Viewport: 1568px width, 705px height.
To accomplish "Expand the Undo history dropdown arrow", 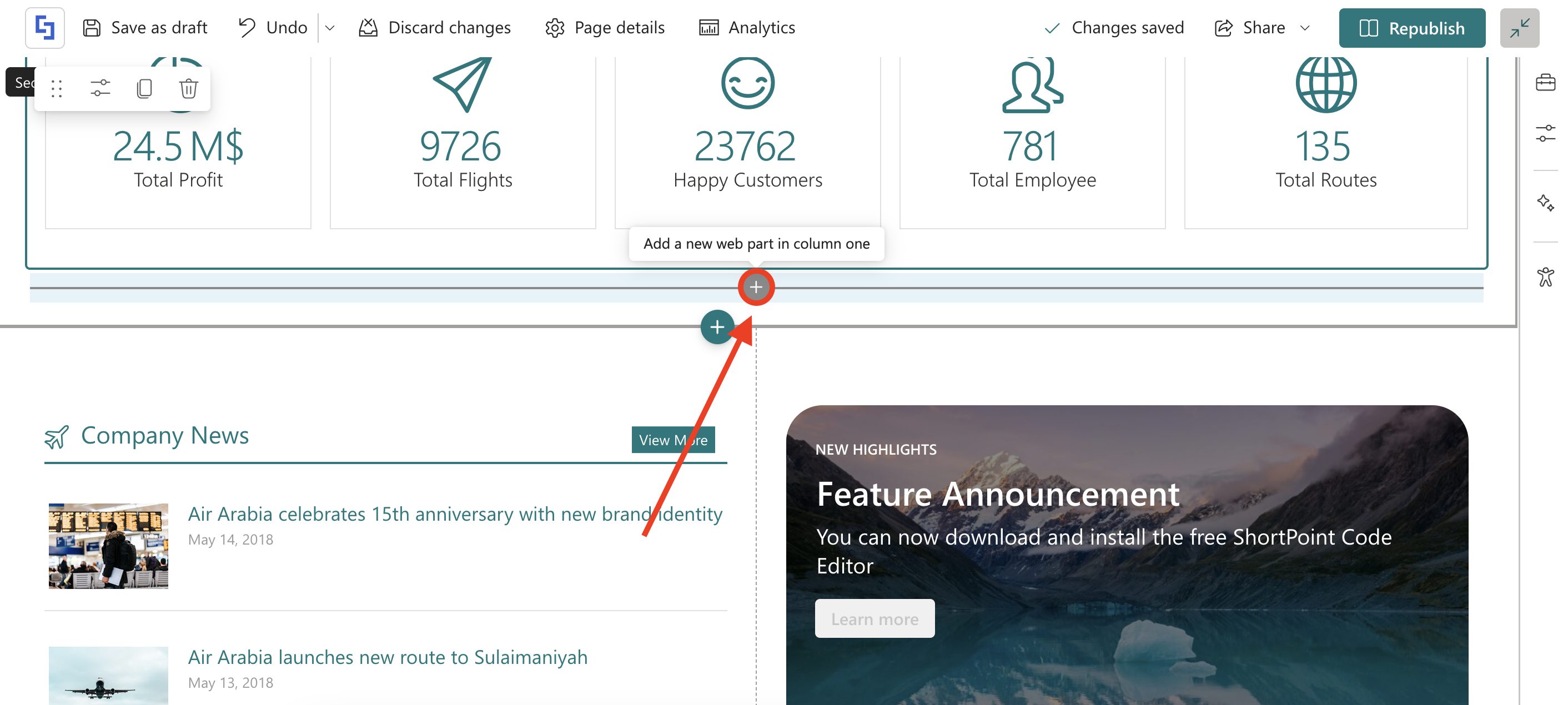I will tap(330, 28).
